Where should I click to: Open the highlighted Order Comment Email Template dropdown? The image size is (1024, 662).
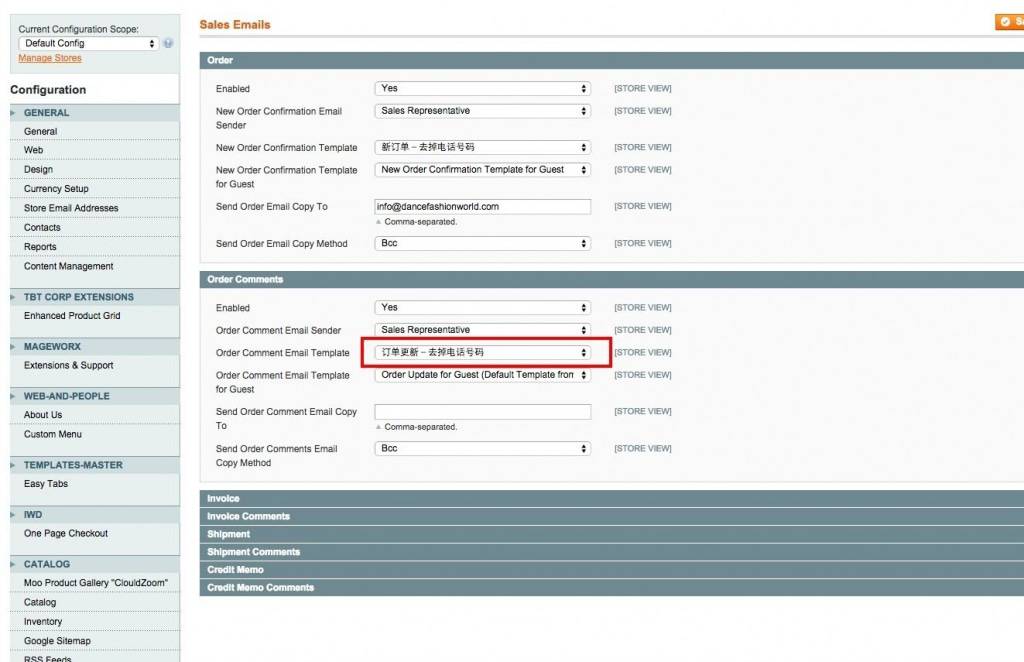482,353
